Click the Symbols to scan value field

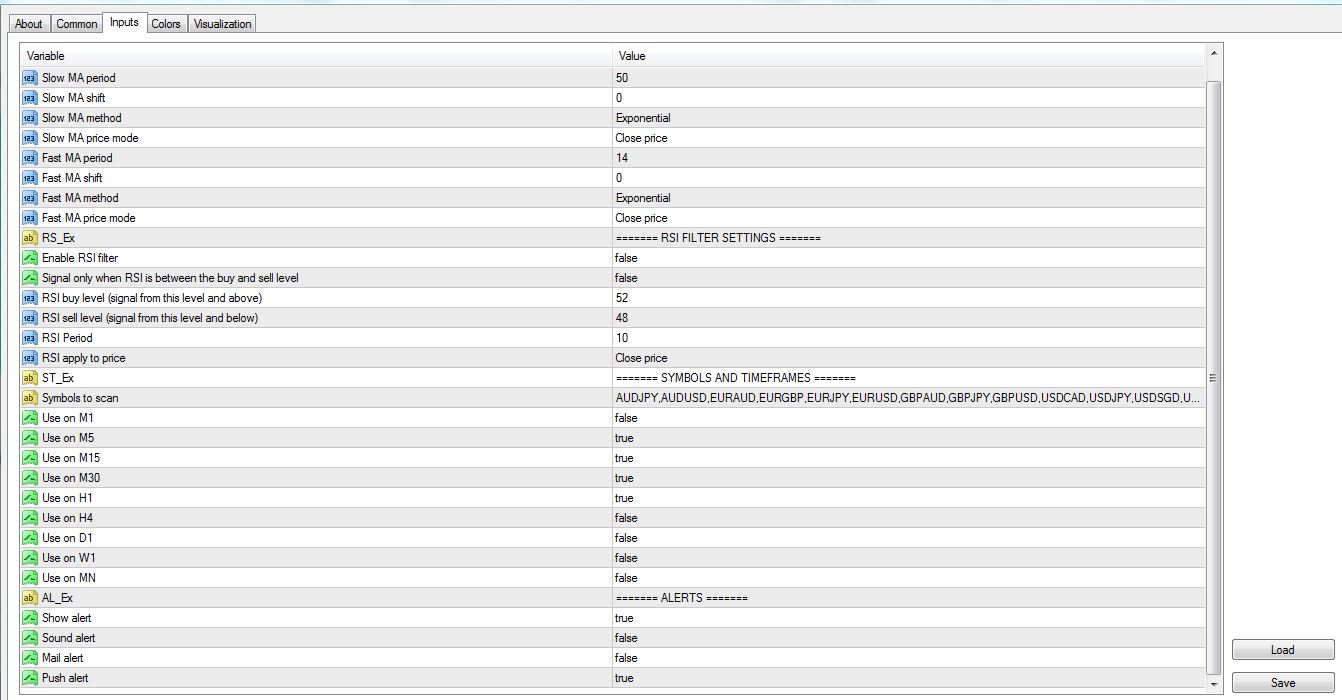tap(909, 398)
